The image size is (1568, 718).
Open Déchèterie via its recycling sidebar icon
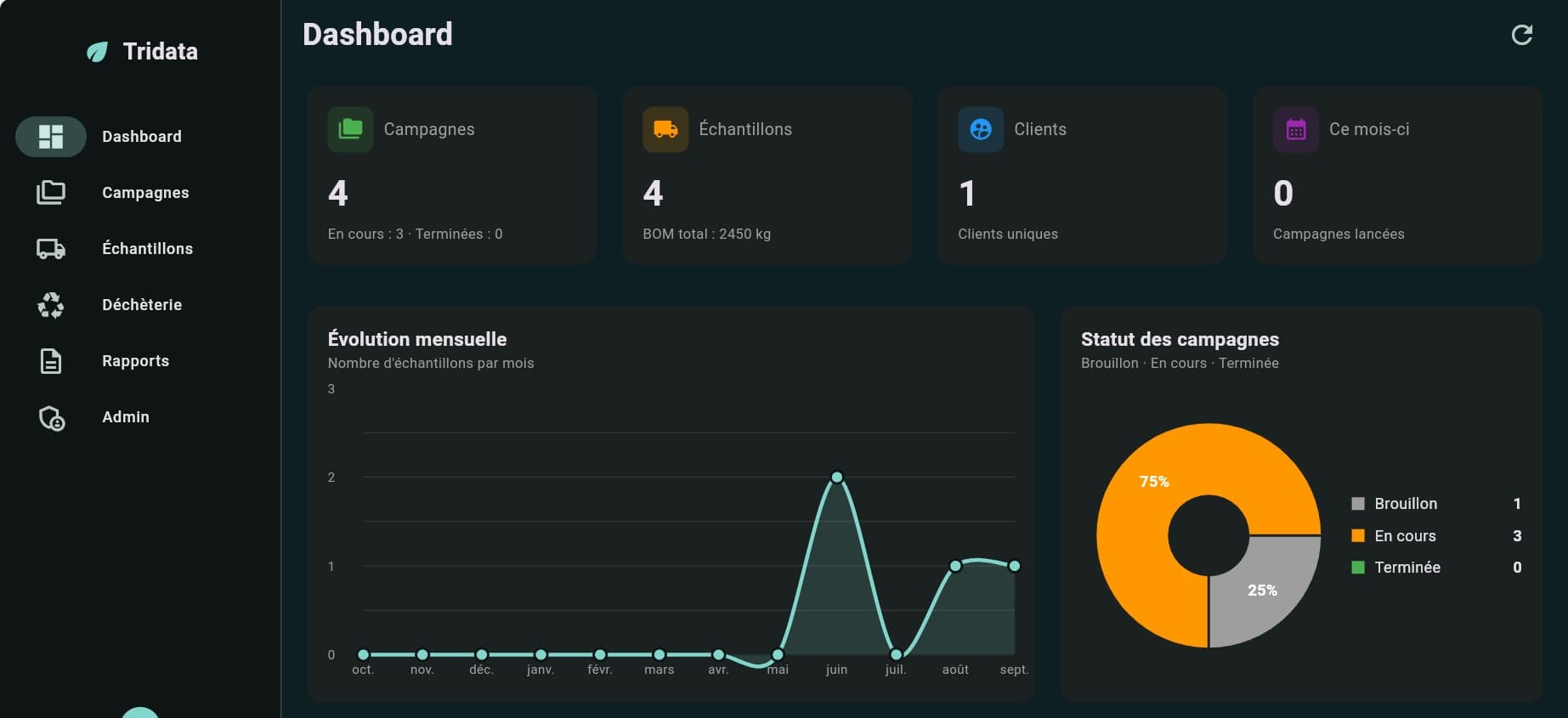point(51,305)
